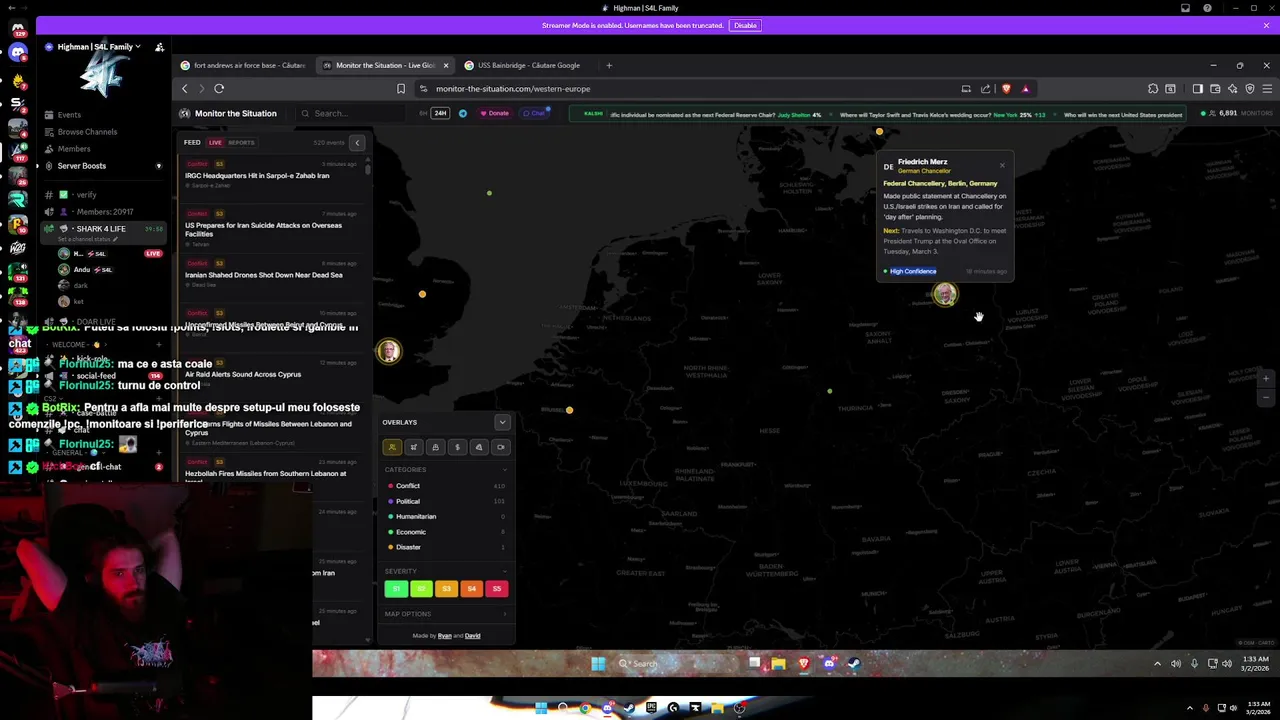Toggle the browser sidebar panel icon
The image size is (1280, 720).
[1198, 89]
